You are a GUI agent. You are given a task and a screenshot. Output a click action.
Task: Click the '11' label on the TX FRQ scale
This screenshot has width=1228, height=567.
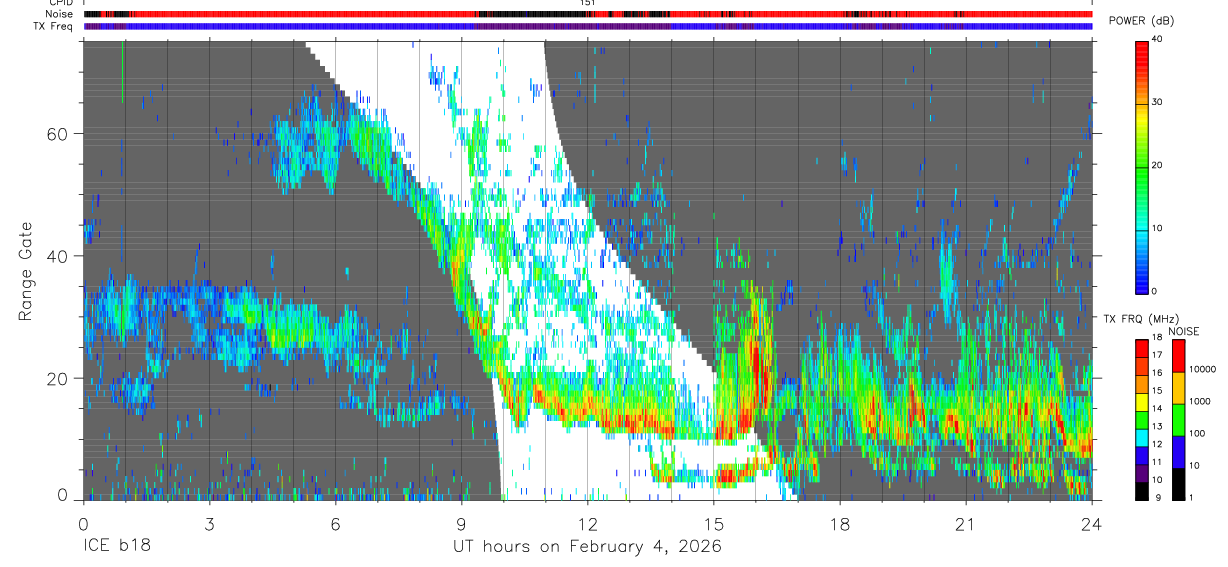pos(1157,462)
